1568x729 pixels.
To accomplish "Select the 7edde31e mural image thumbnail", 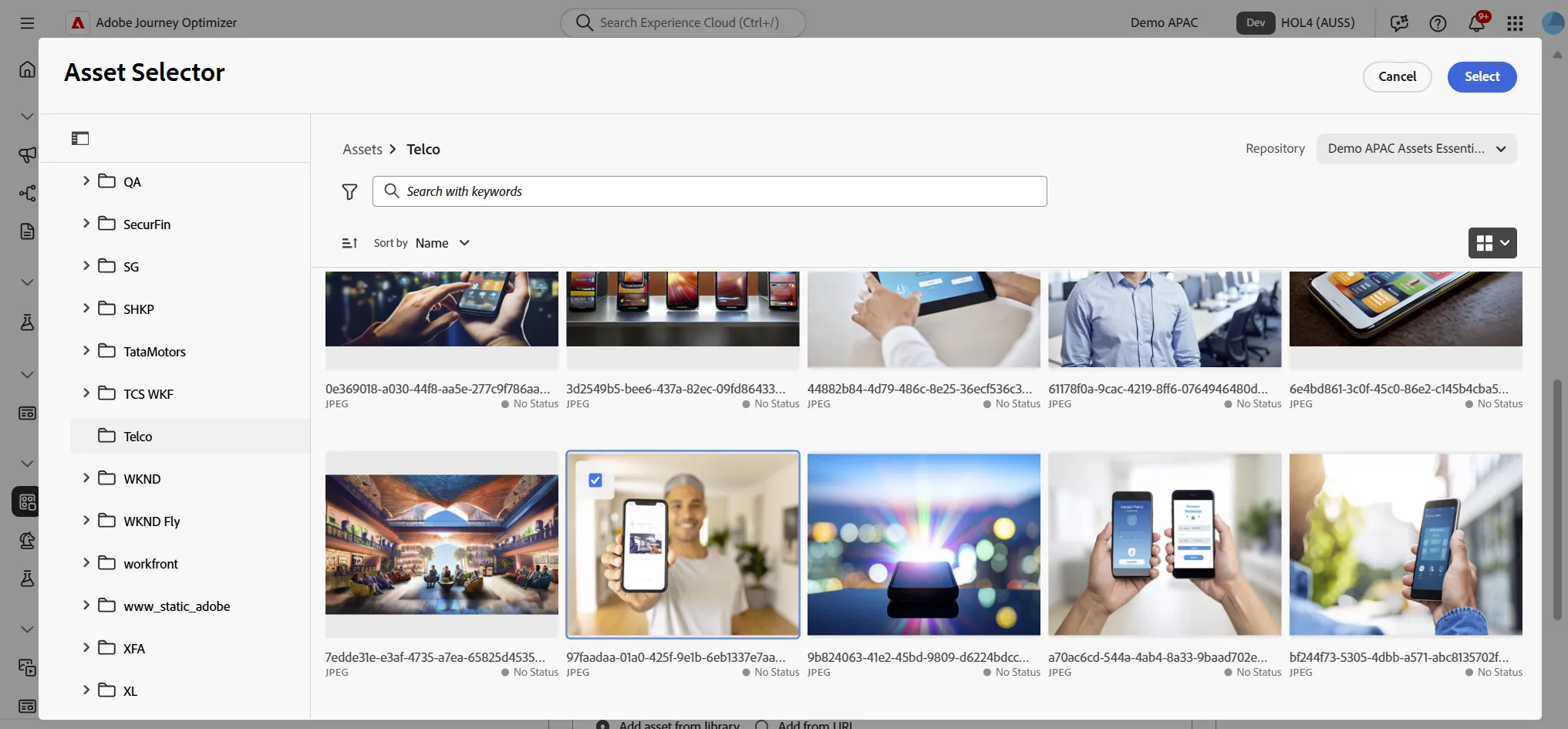I will tap(442, 545).
